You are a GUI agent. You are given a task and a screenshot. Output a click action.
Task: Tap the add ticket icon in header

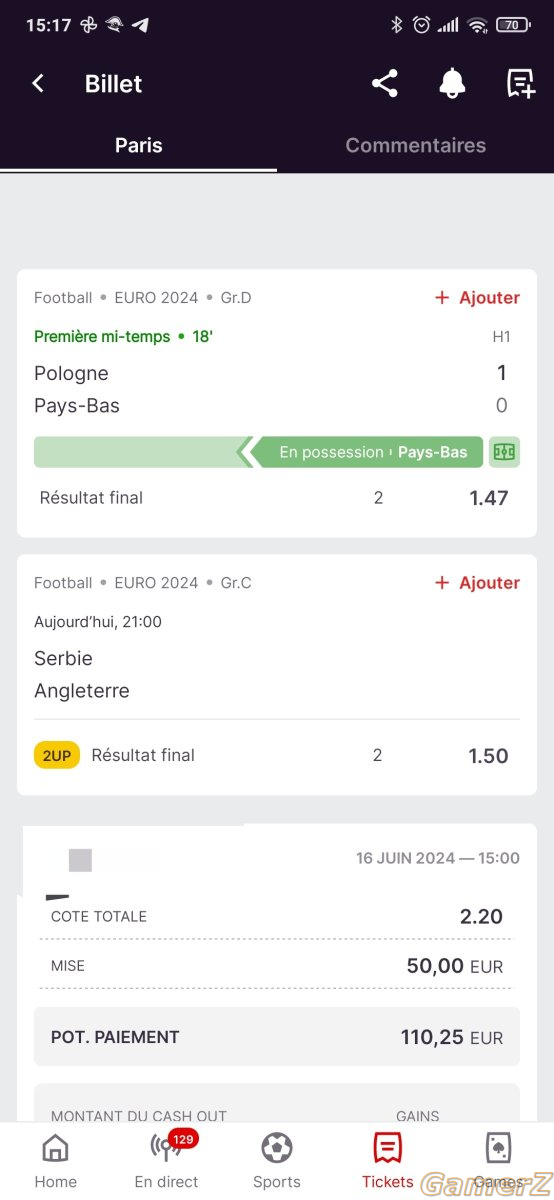tap(520, 84)
